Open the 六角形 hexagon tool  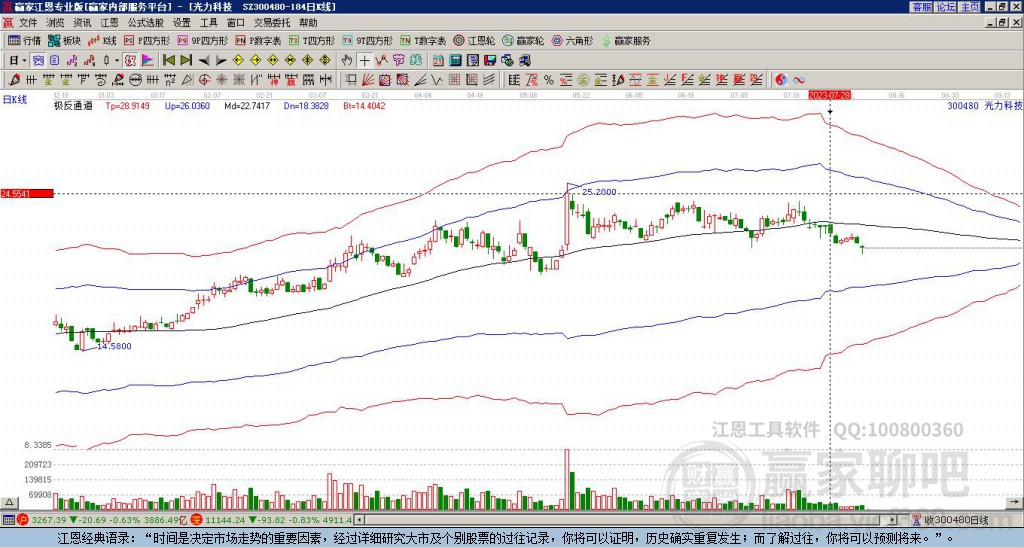(573, 40)
